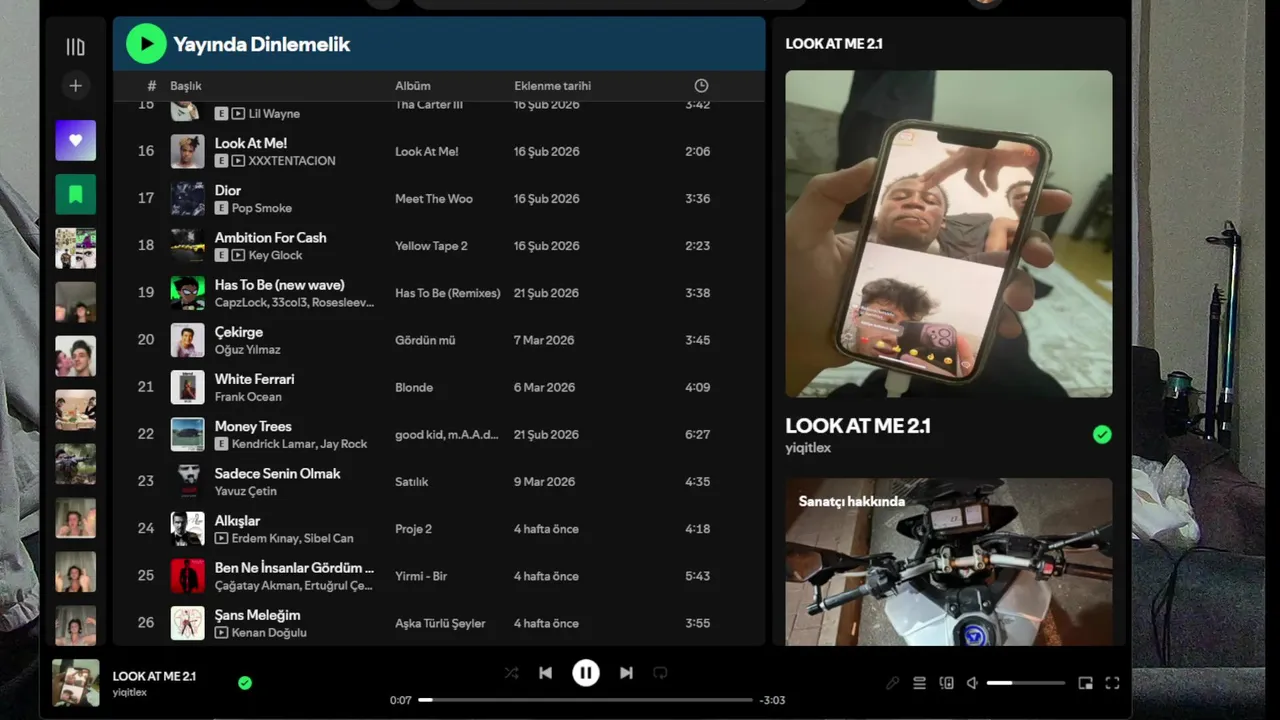Mute the volume speaker icon
Viewport: 1280px width, 720px height.
click(973, 683)
